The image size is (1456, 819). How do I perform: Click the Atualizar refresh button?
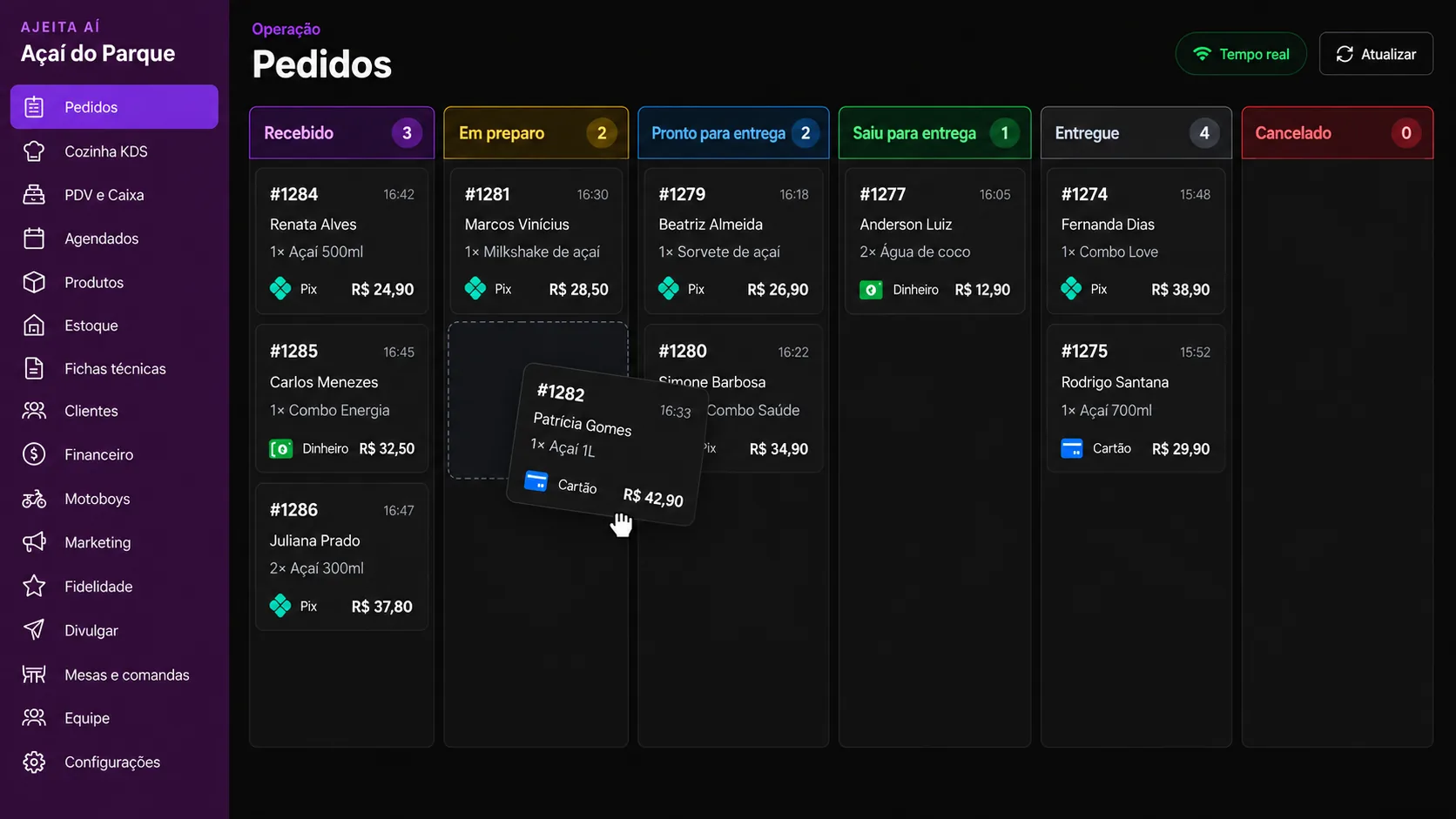(x=1376, y=54)
